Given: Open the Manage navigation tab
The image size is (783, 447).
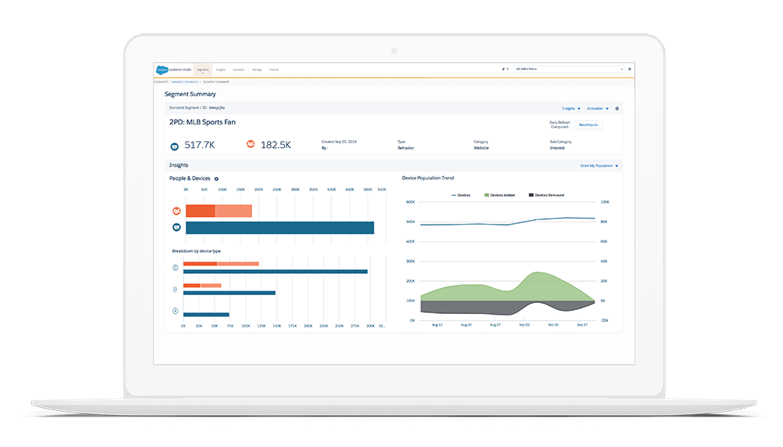Looking at the screenshot, I should point(257,70).
